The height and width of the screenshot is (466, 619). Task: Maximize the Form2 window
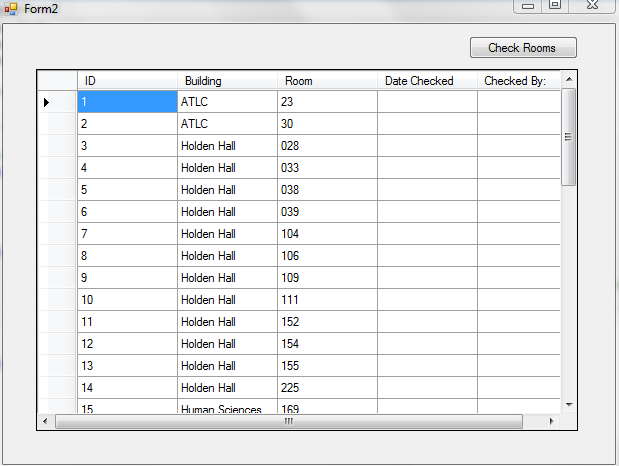point(555,5)
